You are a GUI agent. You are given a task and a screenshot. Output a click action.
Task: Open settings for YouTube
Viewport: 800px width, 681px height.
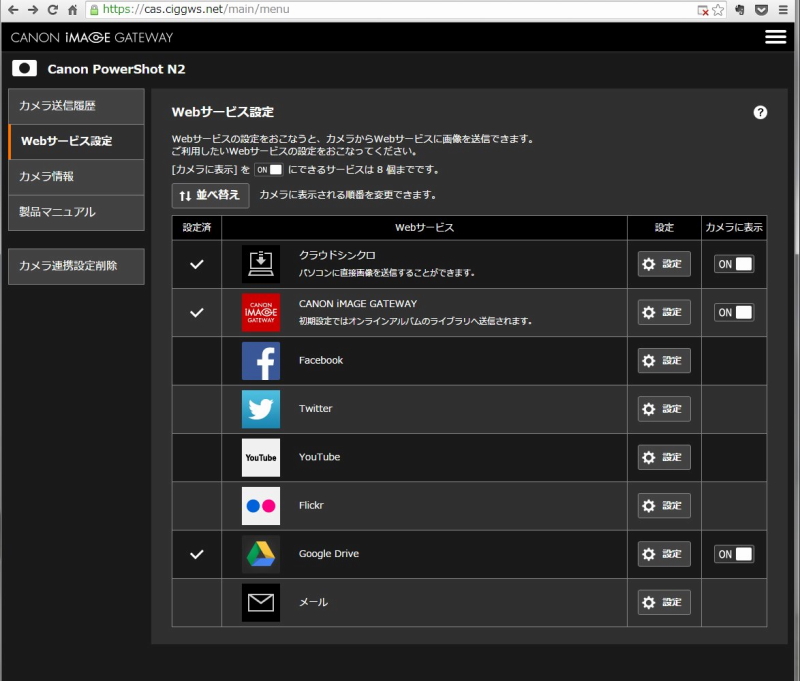click(x=664, y=457)
